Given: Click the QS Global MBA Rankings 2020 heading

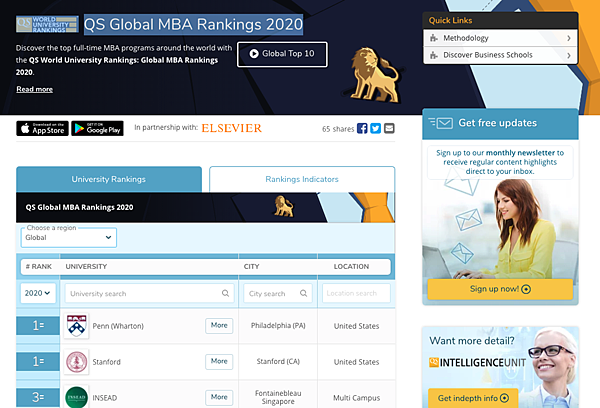Looking at the screenshot, I should point(193,24).
